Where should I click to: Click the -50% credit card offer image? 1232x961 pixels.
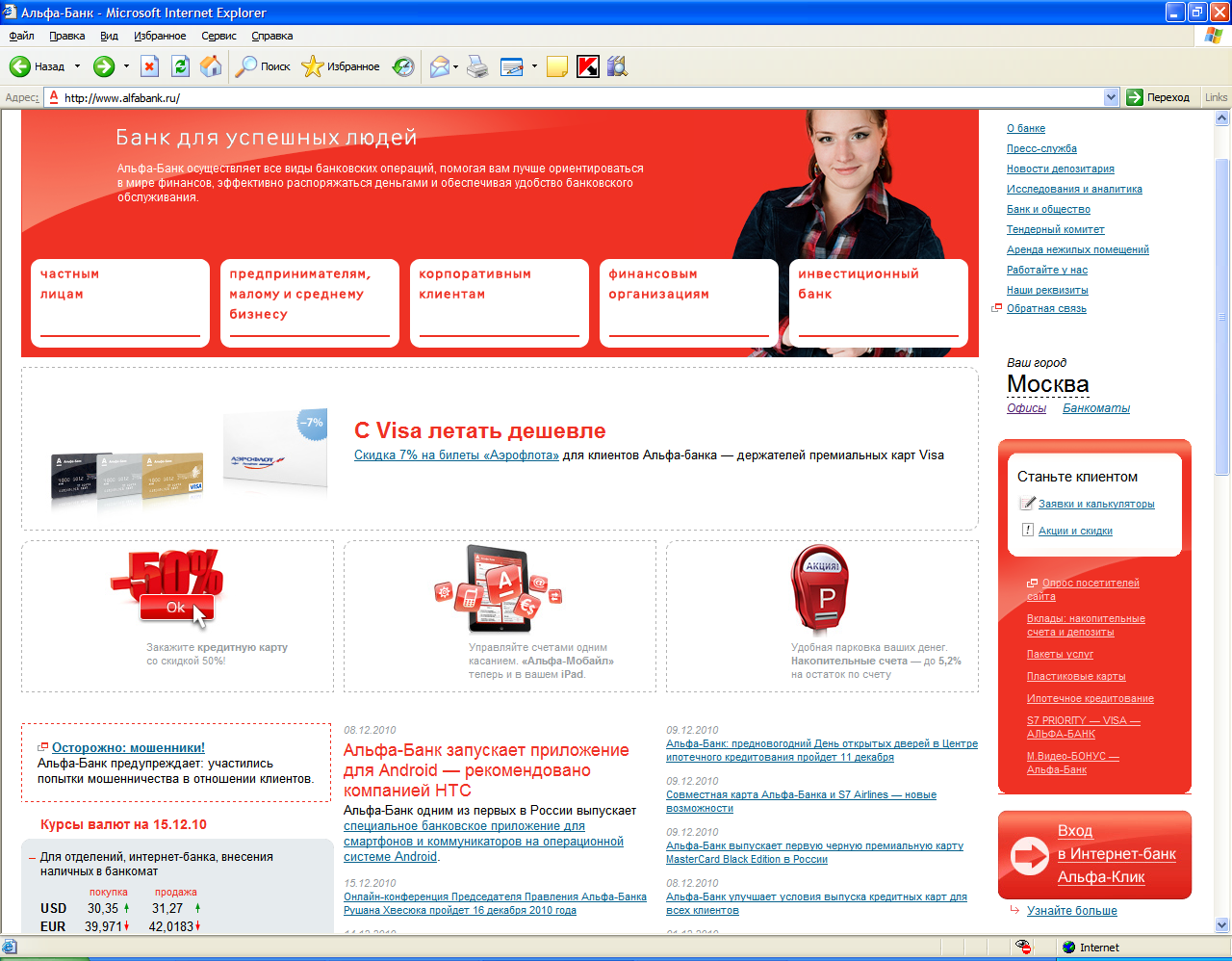167,586
